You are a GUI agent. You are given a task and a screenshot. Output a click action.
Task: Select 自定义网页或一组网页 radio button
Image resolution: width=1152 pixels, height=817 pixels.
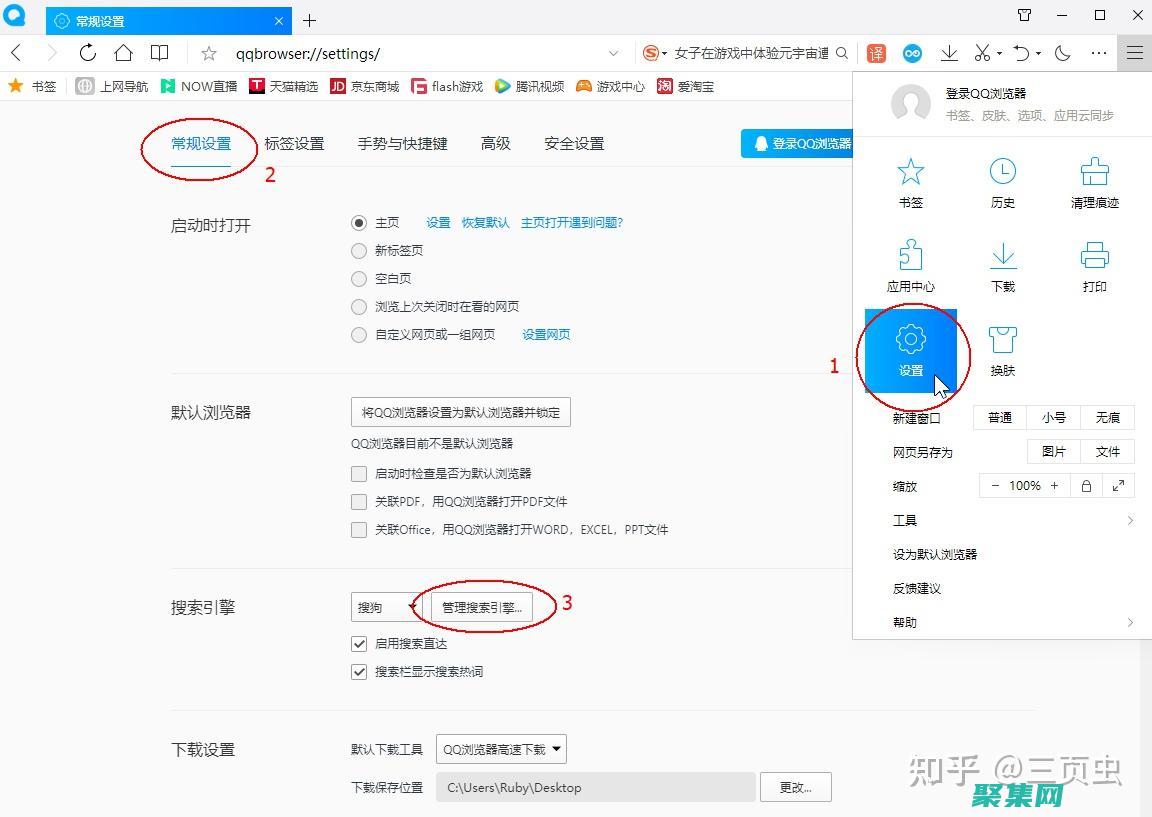coord(359,334)
